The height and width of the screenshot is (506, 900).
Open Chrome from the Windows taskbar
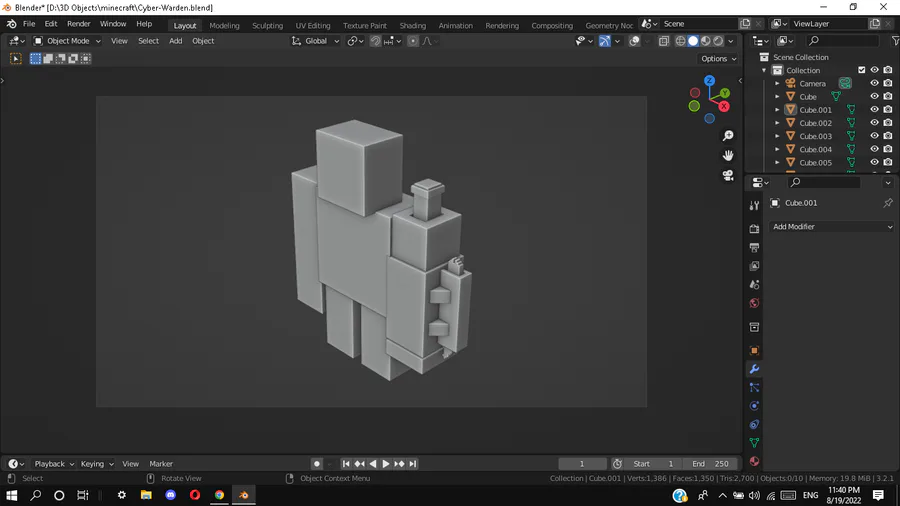pyautogui.click(x=219, y=495)
